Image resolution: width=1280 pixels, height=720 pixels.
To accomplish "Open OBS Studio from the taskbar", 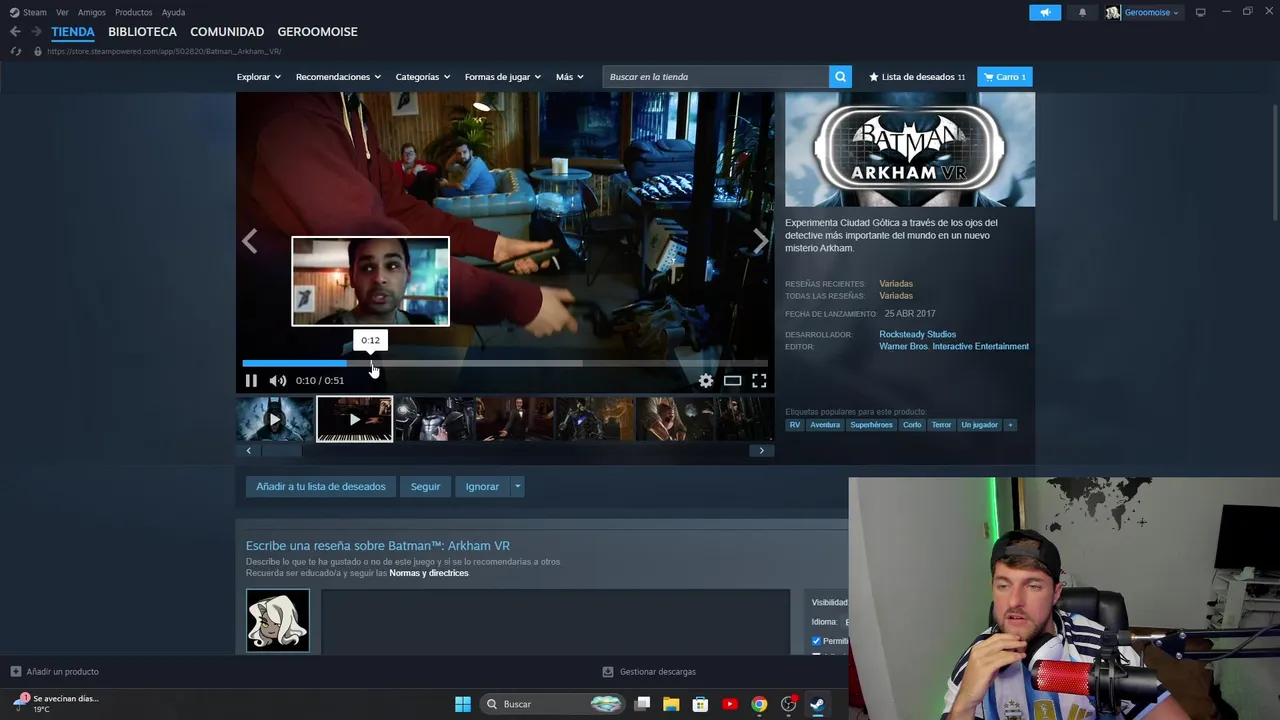I will coord(788,704).
